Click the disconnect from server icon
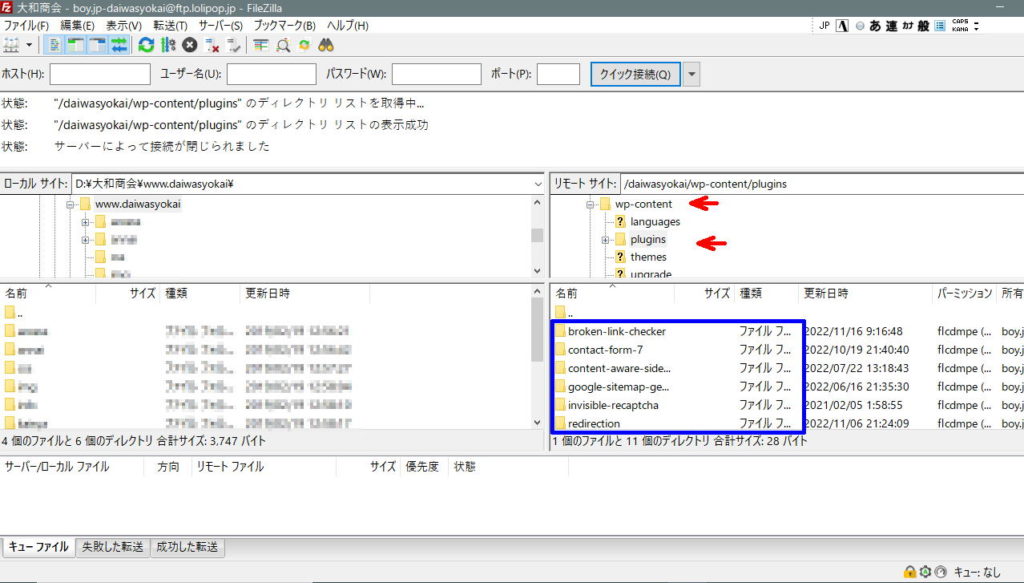Viewport: 1024px width, 583px height. point(211,45)
